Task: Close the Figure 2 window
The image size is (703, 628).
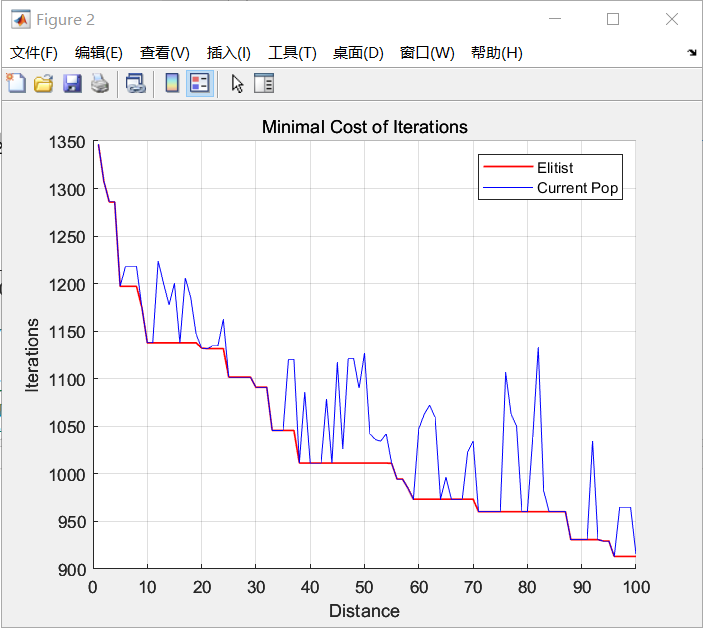Action: tap(672, 19)
